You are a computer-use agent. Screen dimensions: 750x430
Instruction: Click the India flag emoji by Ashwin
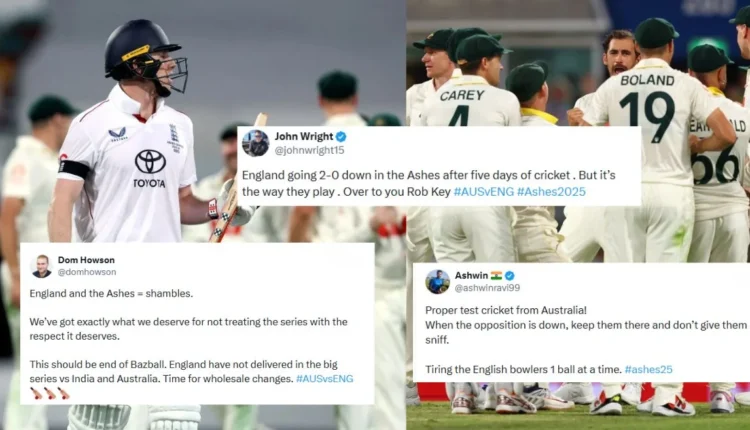pos(496,276)
